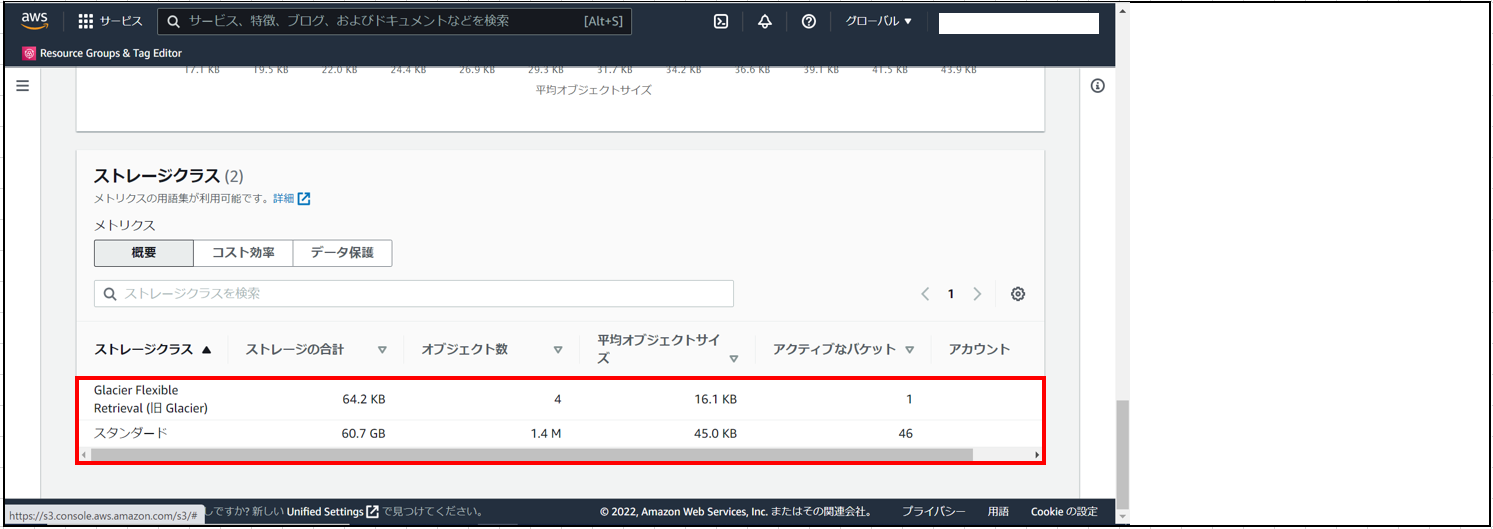Go to the previous page arrow
Viewport: 1493px width, 529px height.
[x=925, y=294]
